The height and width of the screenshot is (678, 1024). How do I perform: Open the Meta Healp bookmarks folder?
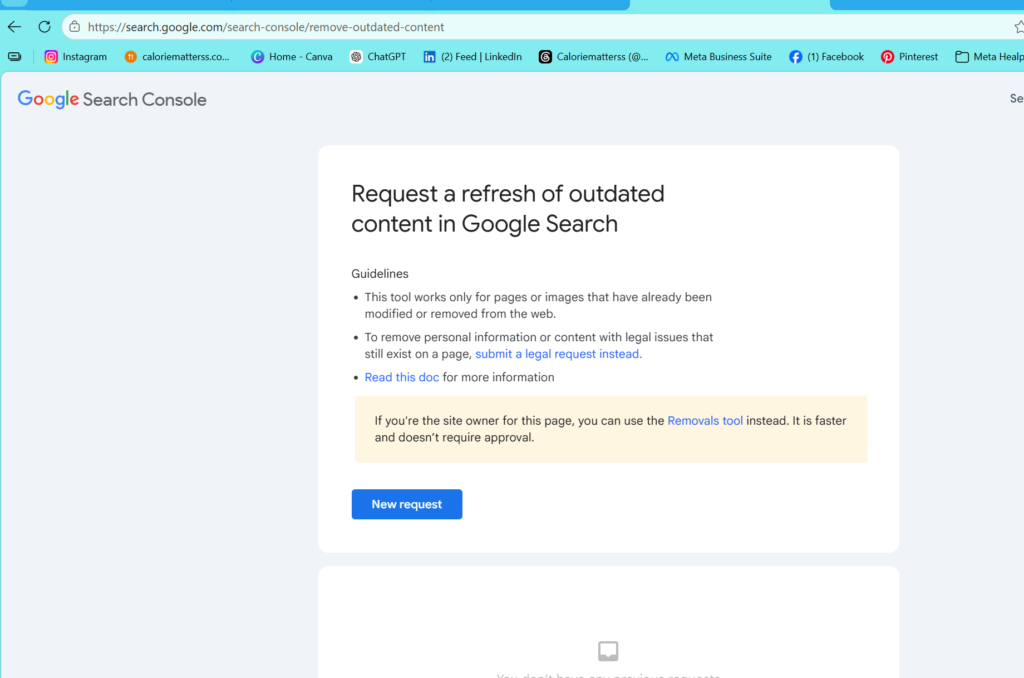point(989,57)
